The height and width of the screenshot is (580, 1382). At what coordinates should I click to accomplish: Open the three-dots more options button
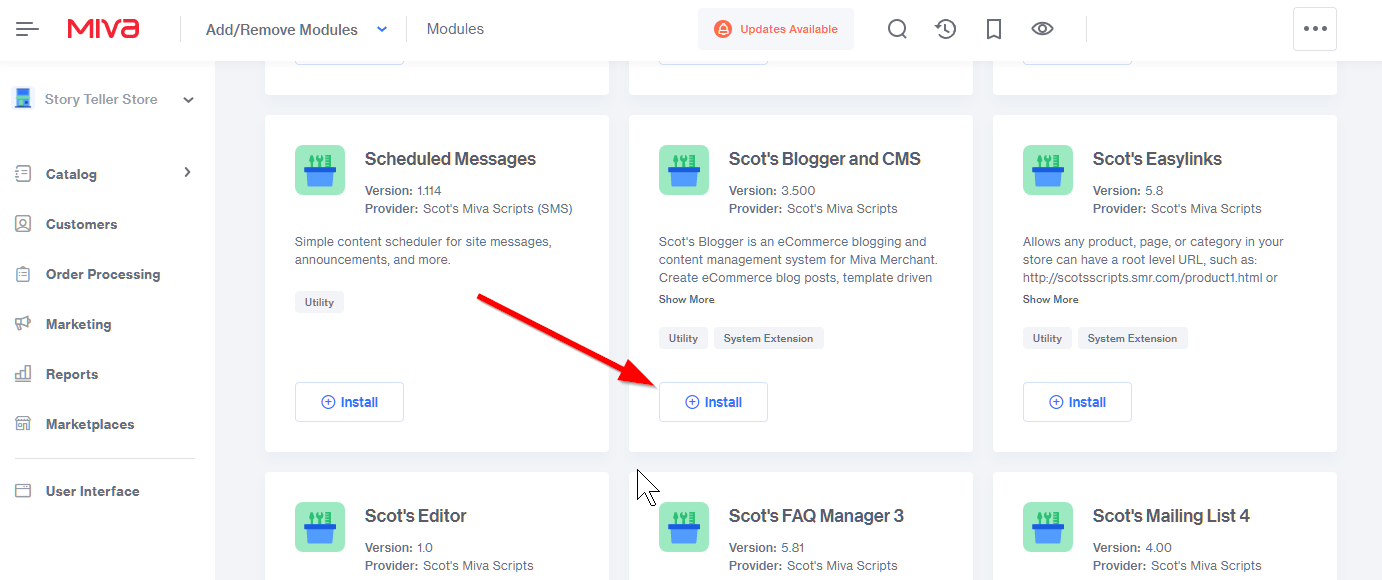tap(1314, 29)
